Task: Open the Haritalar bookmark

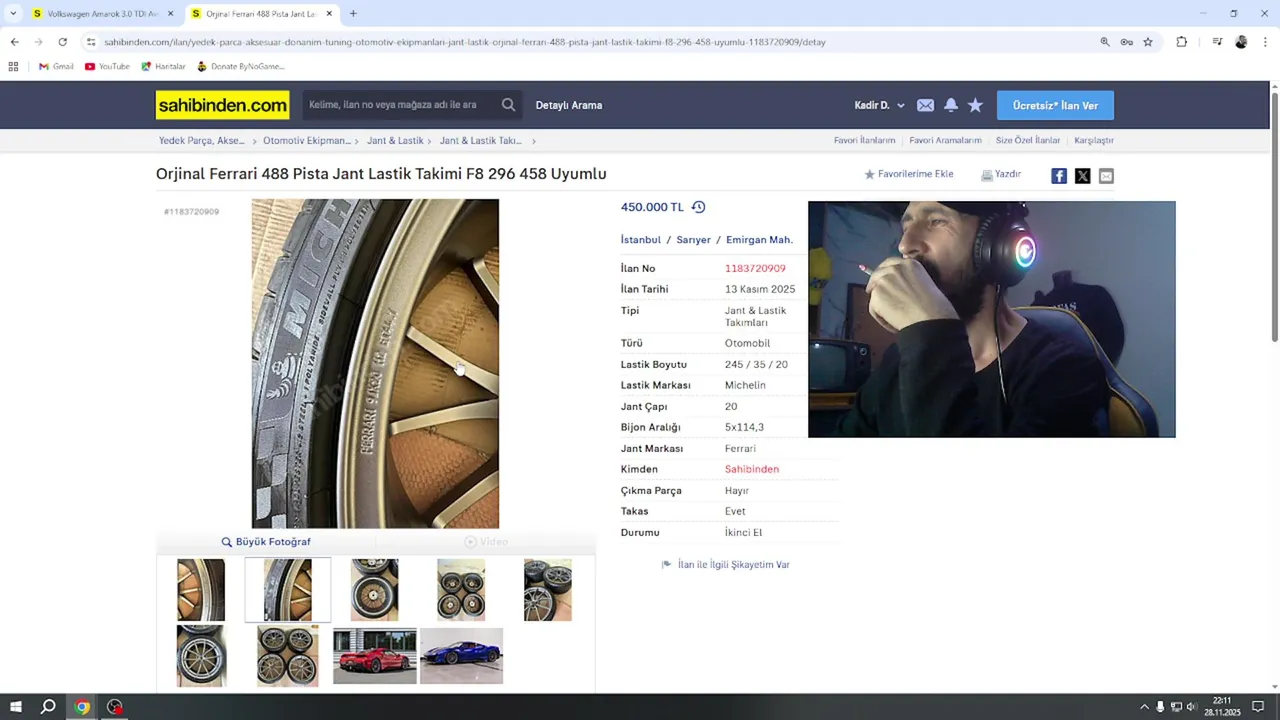Action: click(x=163, y=66)
